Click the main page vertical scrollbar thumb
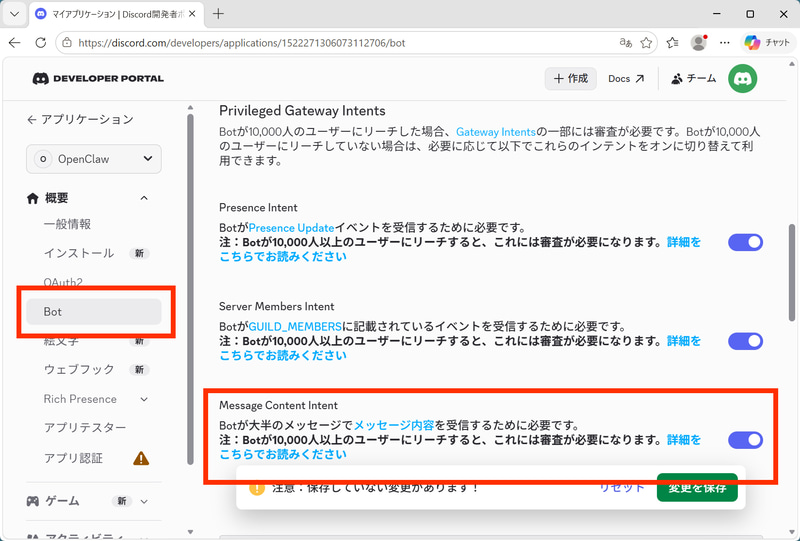Screen dimensions: 800x541 pyautogui.click(x=792, y=272)
